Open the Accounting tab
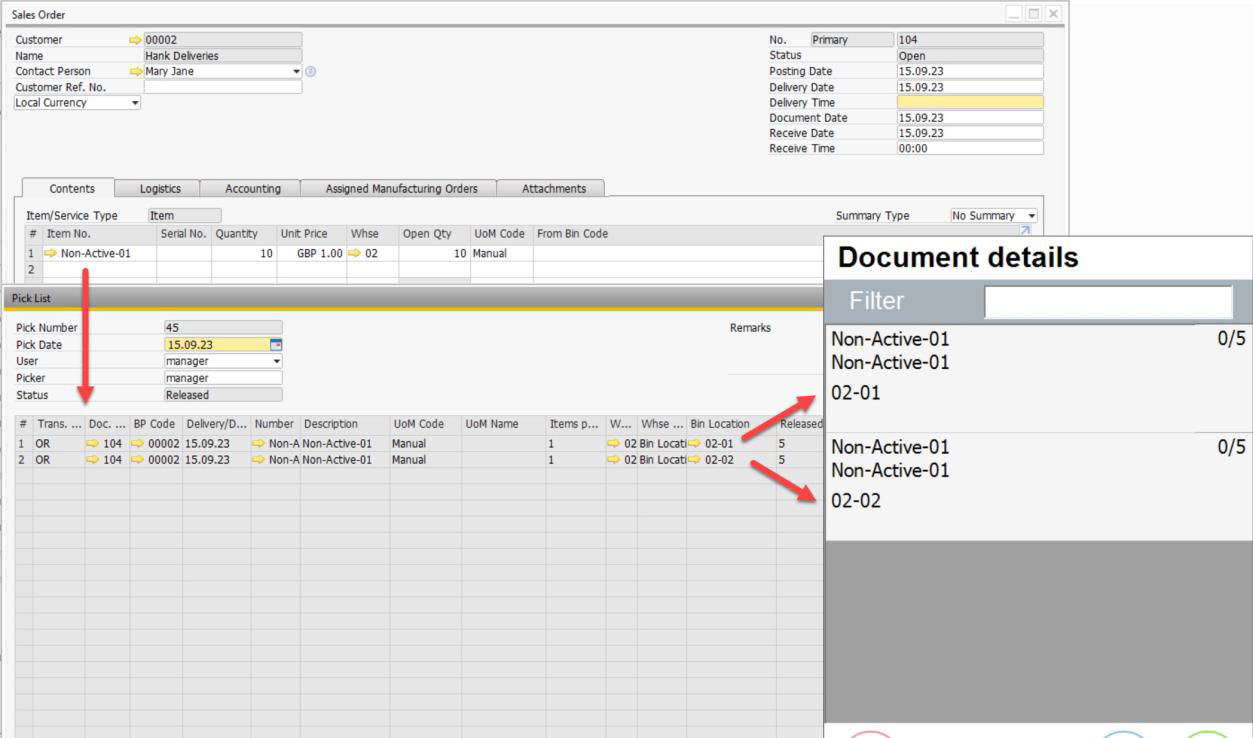The image size is (1253, 738). [x=252, y=188]
